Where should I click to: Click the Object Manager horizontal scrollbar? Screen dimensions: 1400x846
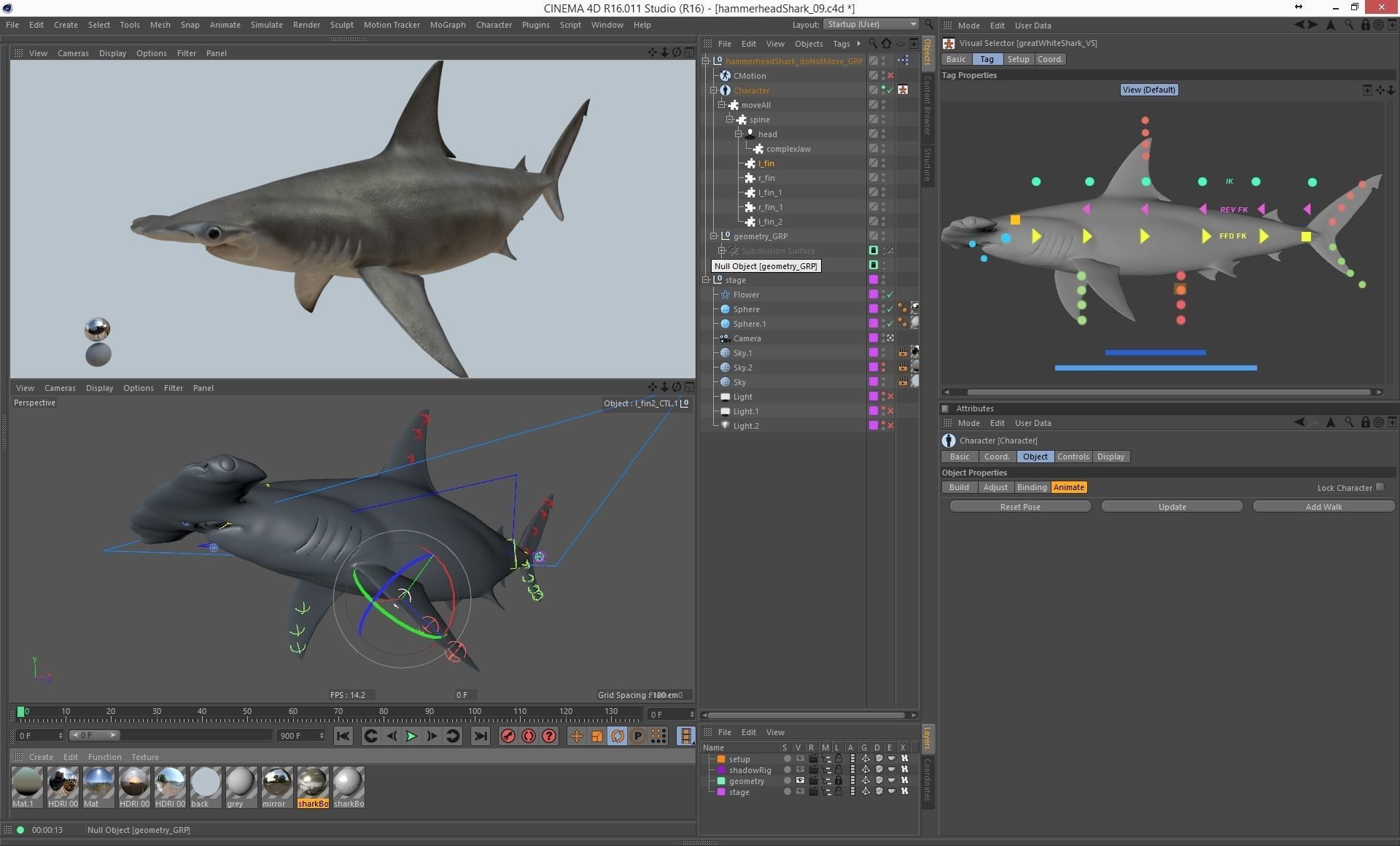808,715
